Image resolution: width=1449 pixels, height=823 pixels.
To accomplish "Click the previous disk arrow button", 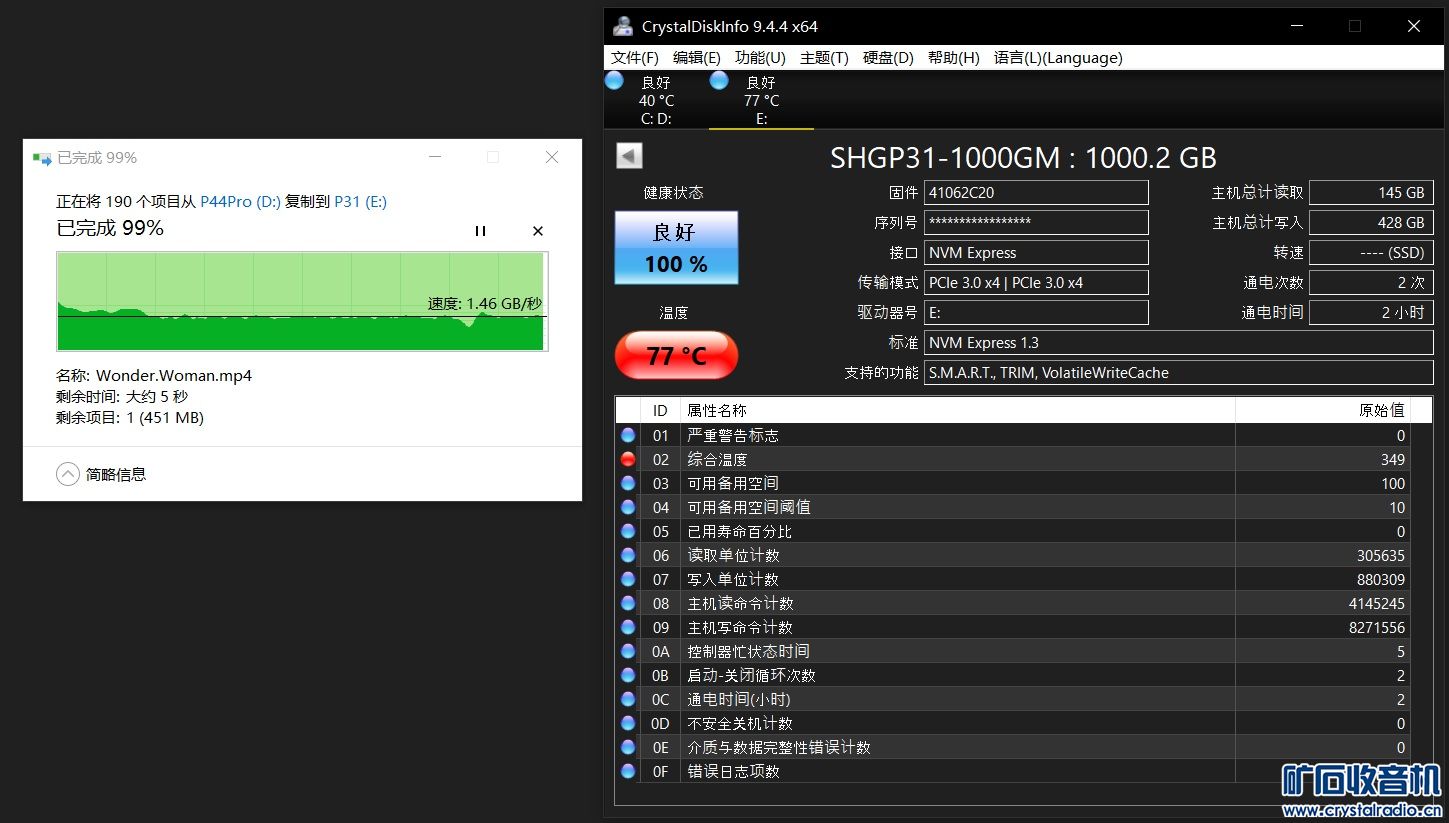I will pos(629,156).
